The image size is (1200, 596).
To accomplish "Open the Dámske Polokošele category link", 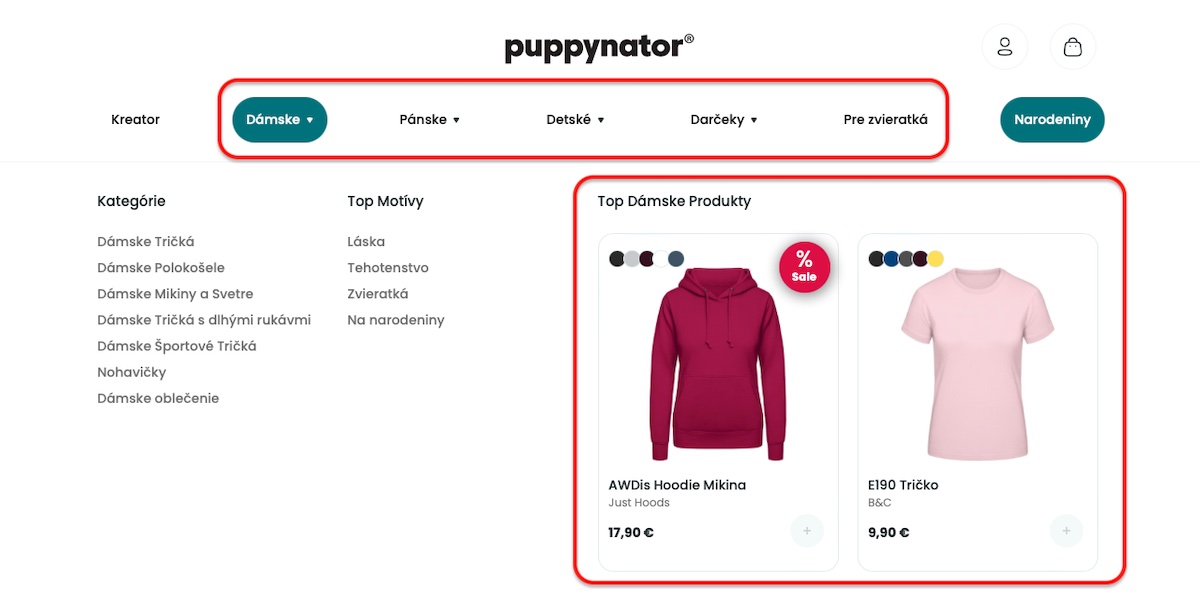I will [x=161, y=268].
